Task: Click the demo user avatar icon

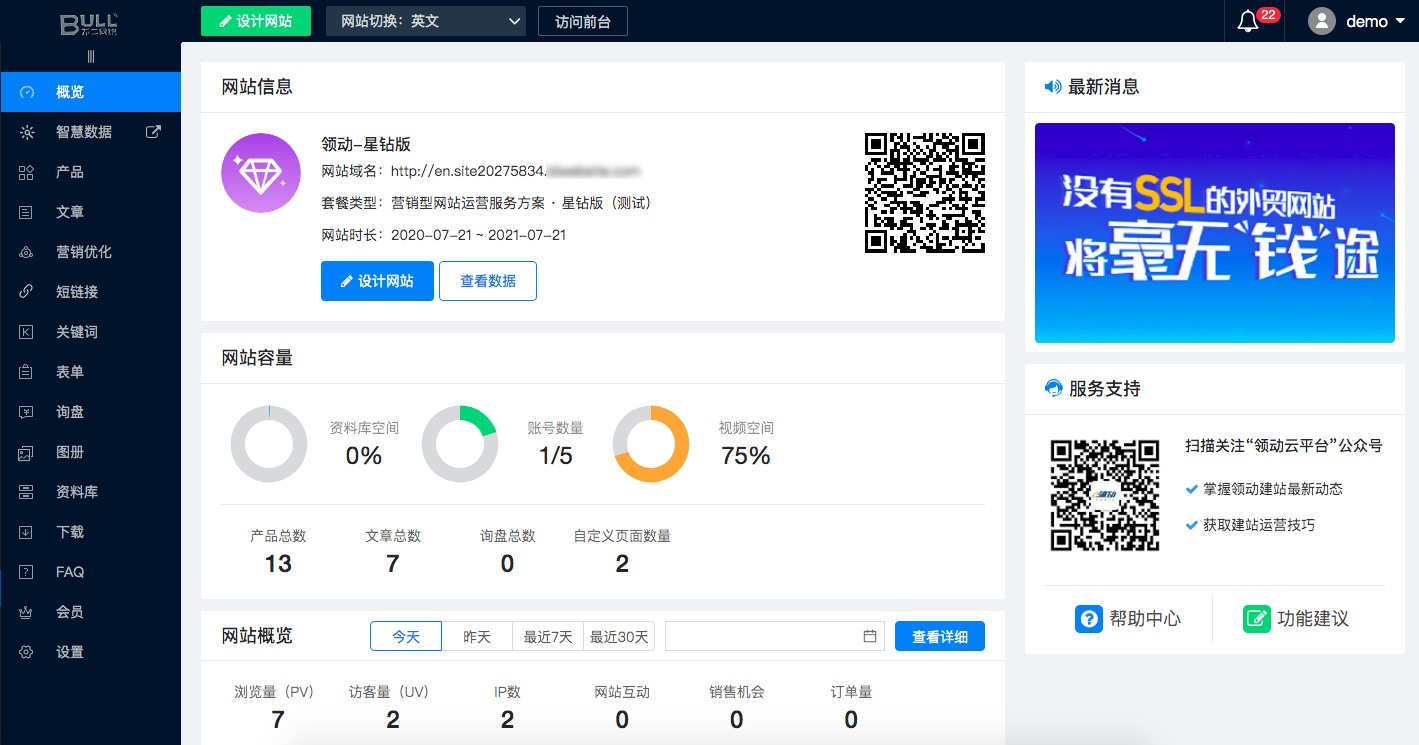Action: 1322,21
